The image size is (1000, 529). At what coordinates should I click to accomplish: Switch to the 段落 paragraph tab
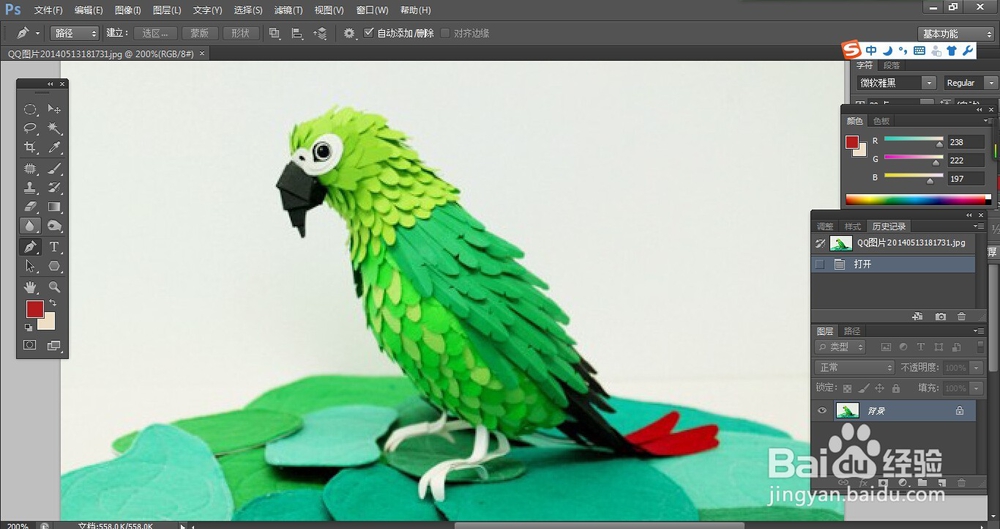coord(892,65)
